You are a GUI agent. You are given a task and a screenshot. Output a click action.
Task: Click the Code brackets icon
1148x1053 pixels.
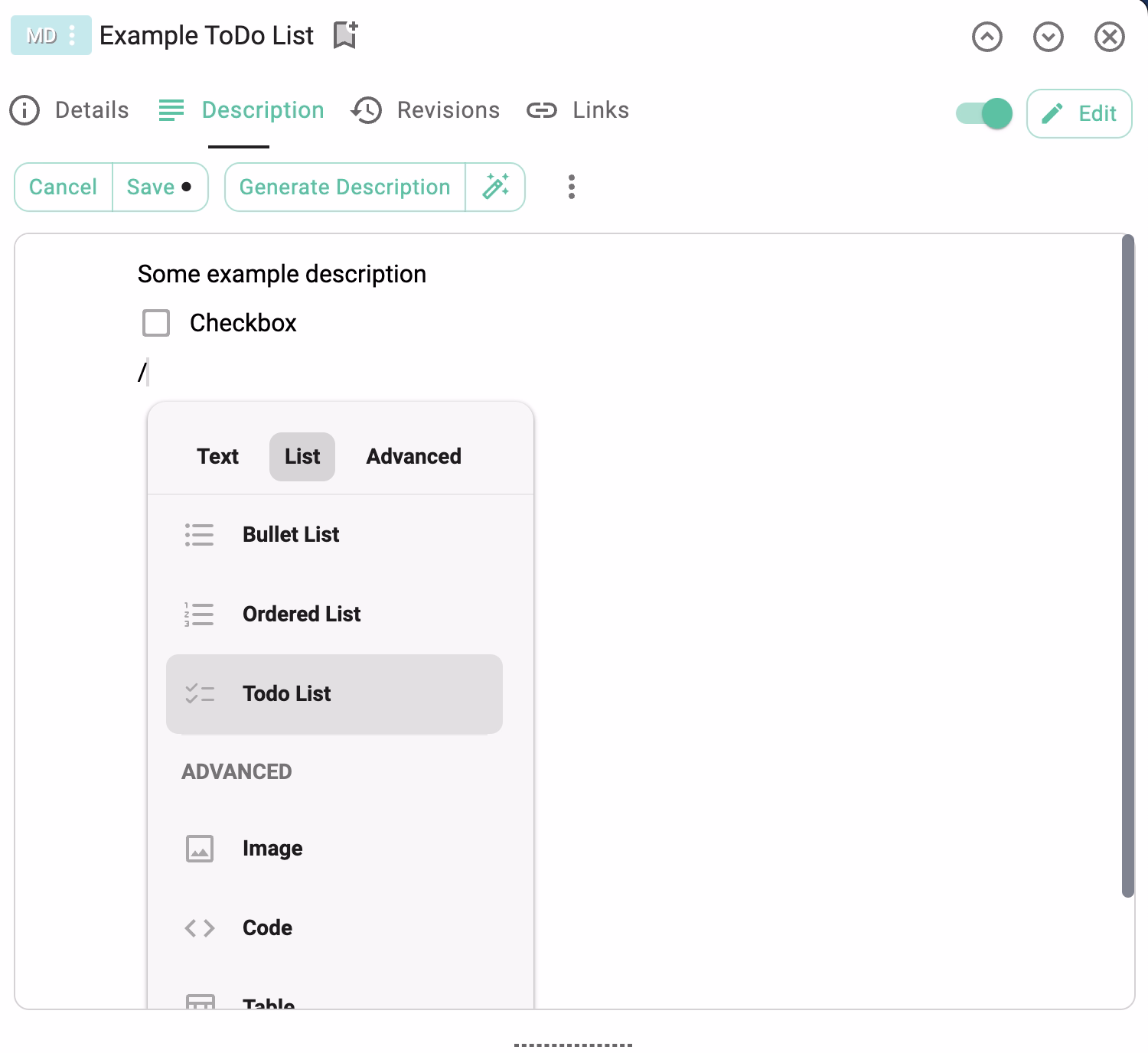pyautogui.click(x=200, y=928)
